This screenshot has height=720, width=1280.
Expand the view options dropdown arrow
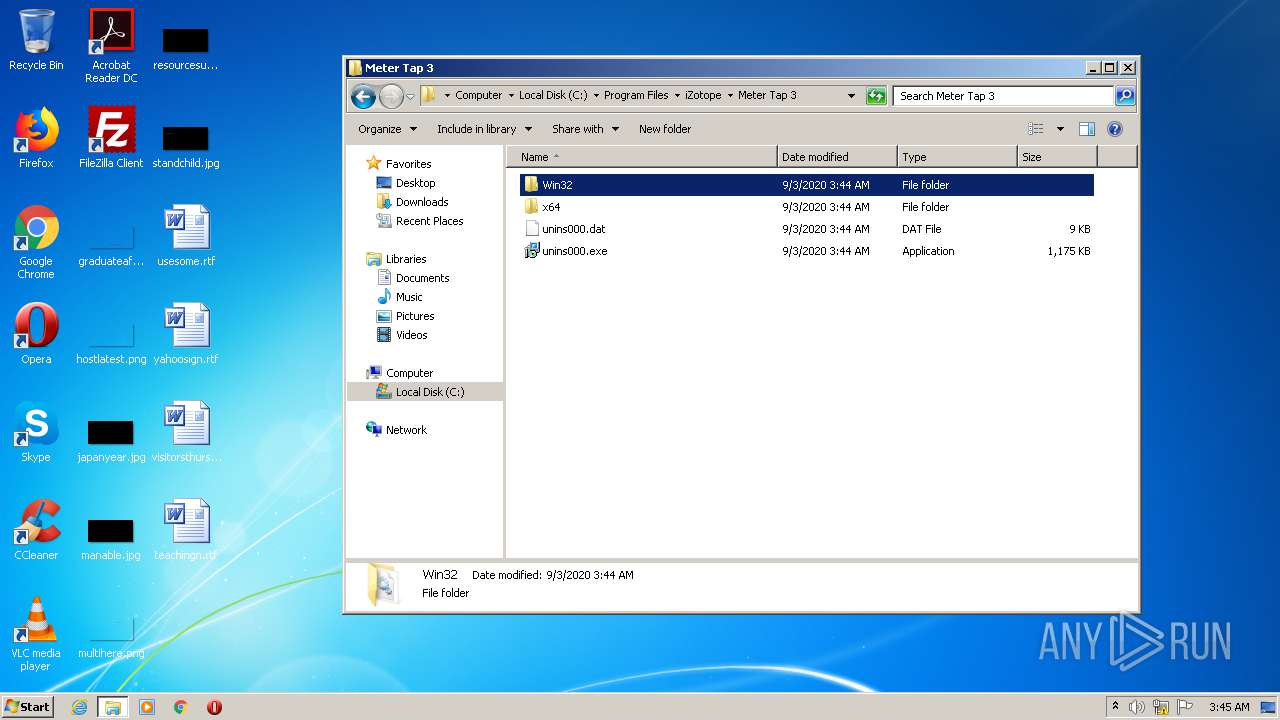coord(1060,129)
